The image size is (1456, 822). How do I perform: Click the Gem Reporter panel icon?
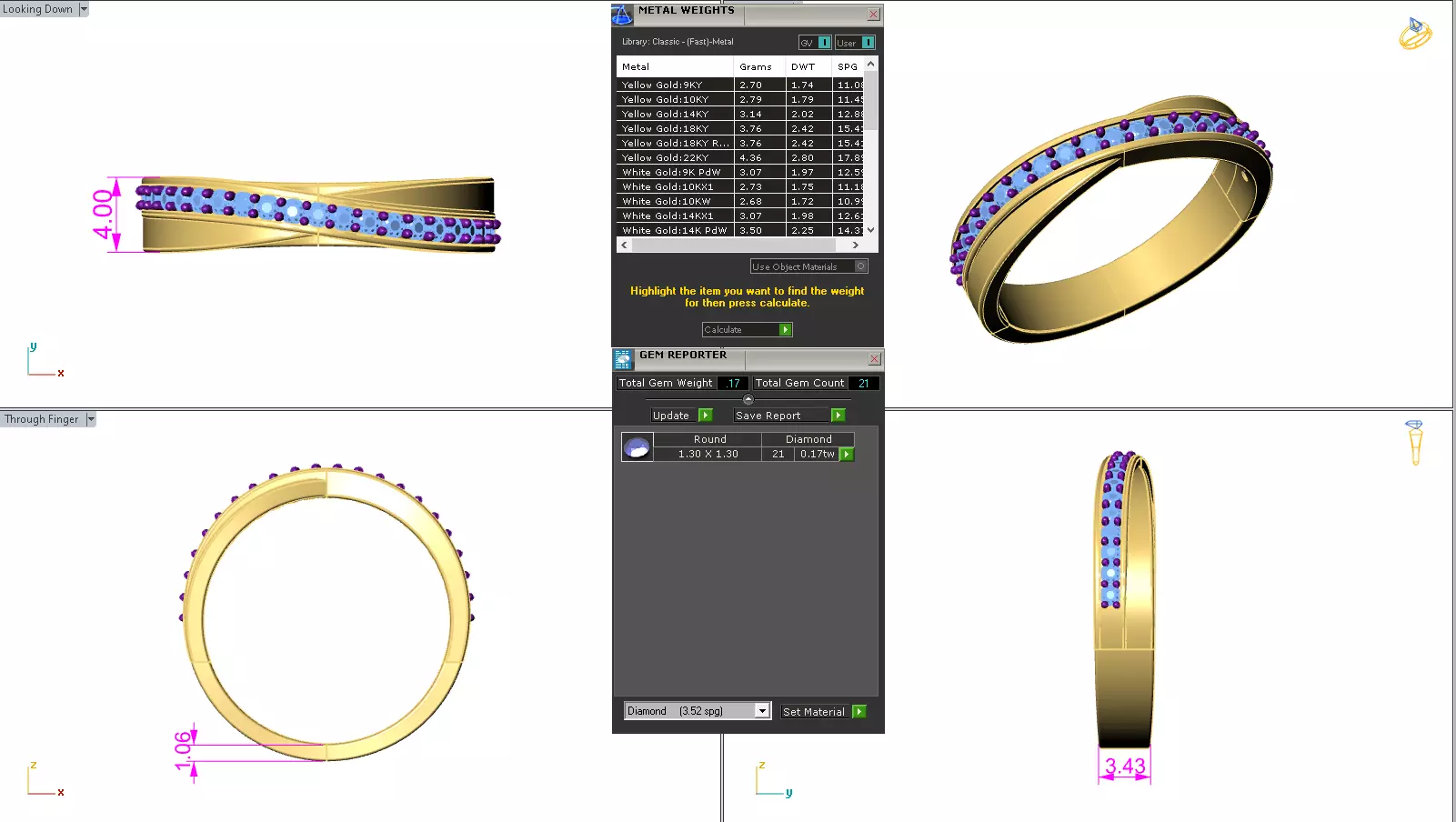tap(623, 359)
